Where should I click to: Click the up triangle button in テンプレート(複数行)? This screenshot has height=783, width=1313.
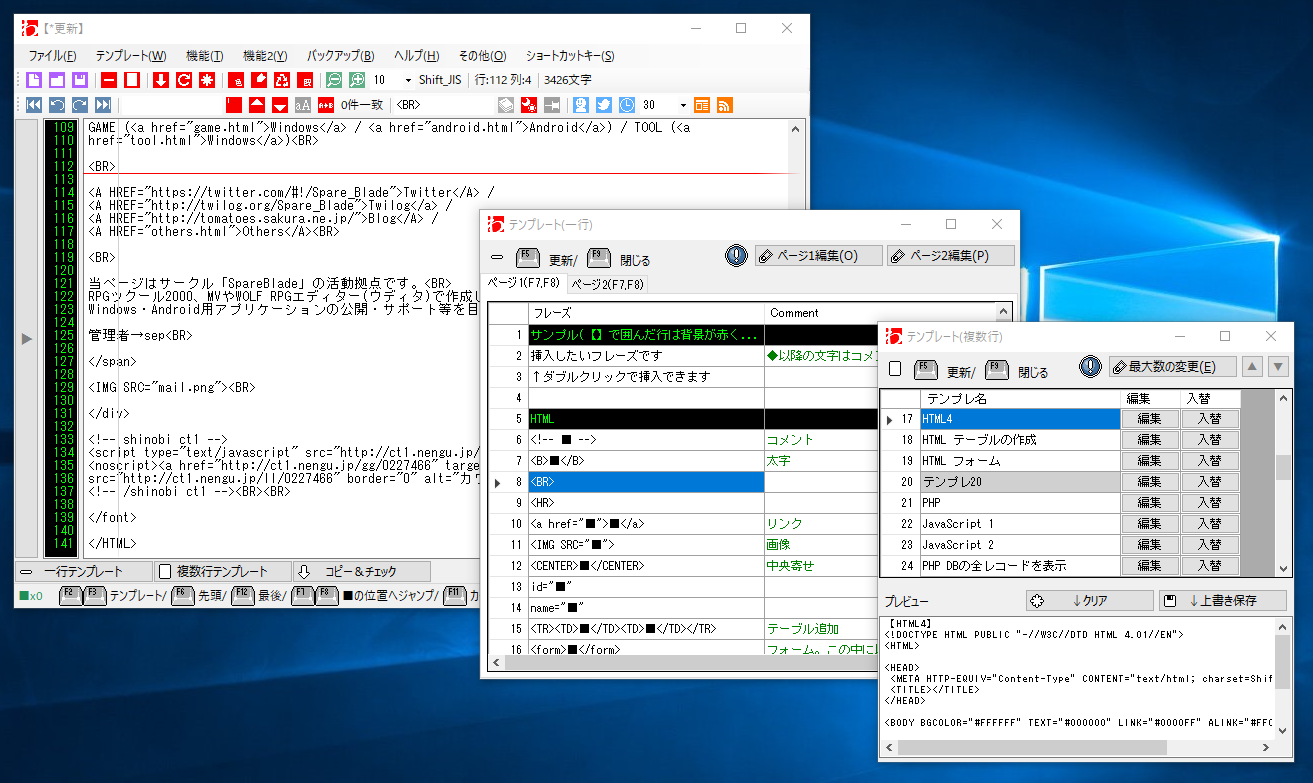1252,367
